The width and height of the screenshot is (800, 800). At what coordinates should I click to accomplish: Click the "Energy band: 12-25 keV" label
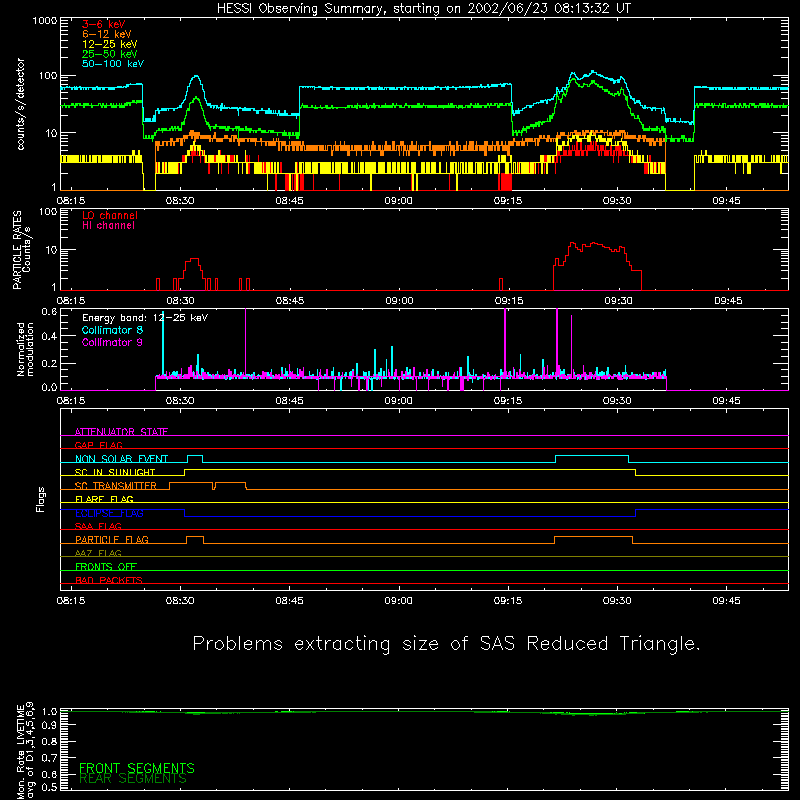click(x=145, y=318)
